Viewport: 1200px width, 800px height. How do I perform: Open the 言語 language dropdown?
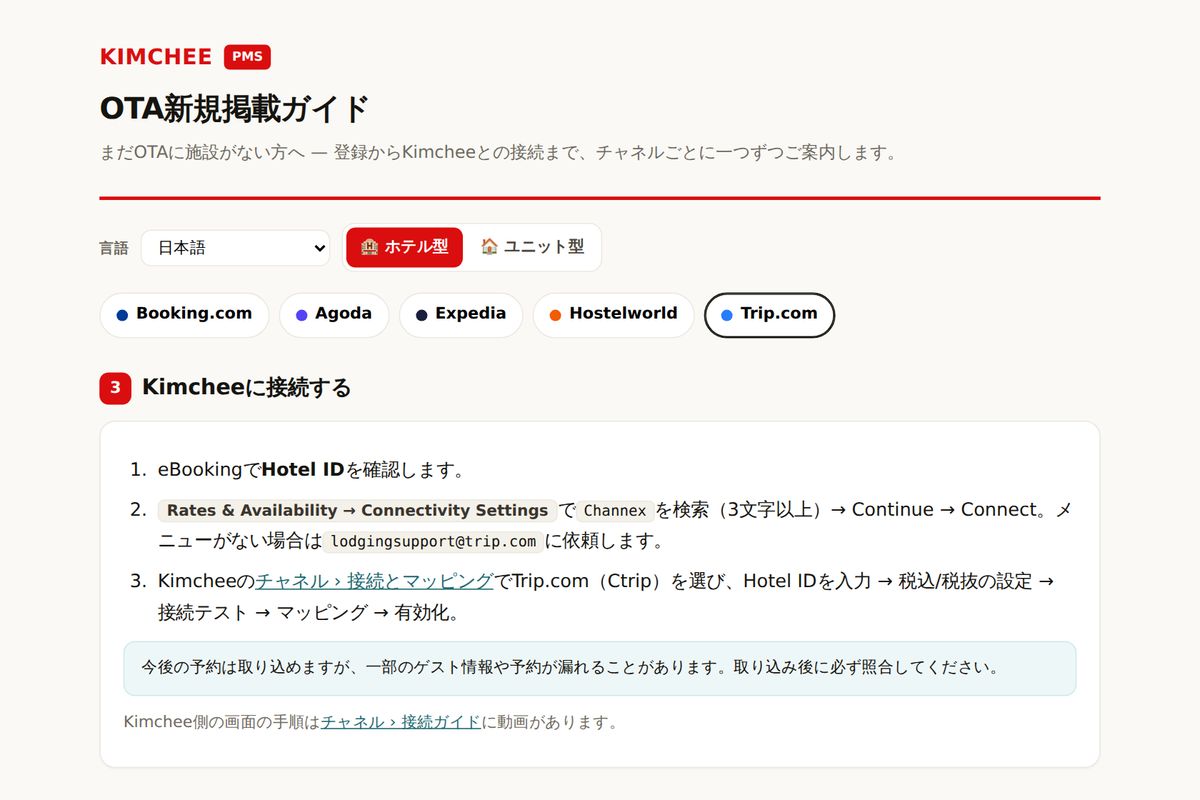point(235,248)
